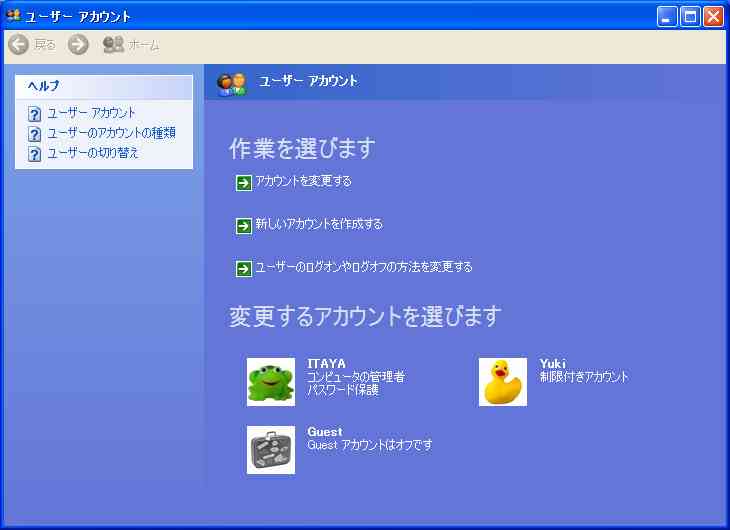Click 制限付きアカウント text under Yuki
Screen dimensions: 730x530
(x=584, y=376)
